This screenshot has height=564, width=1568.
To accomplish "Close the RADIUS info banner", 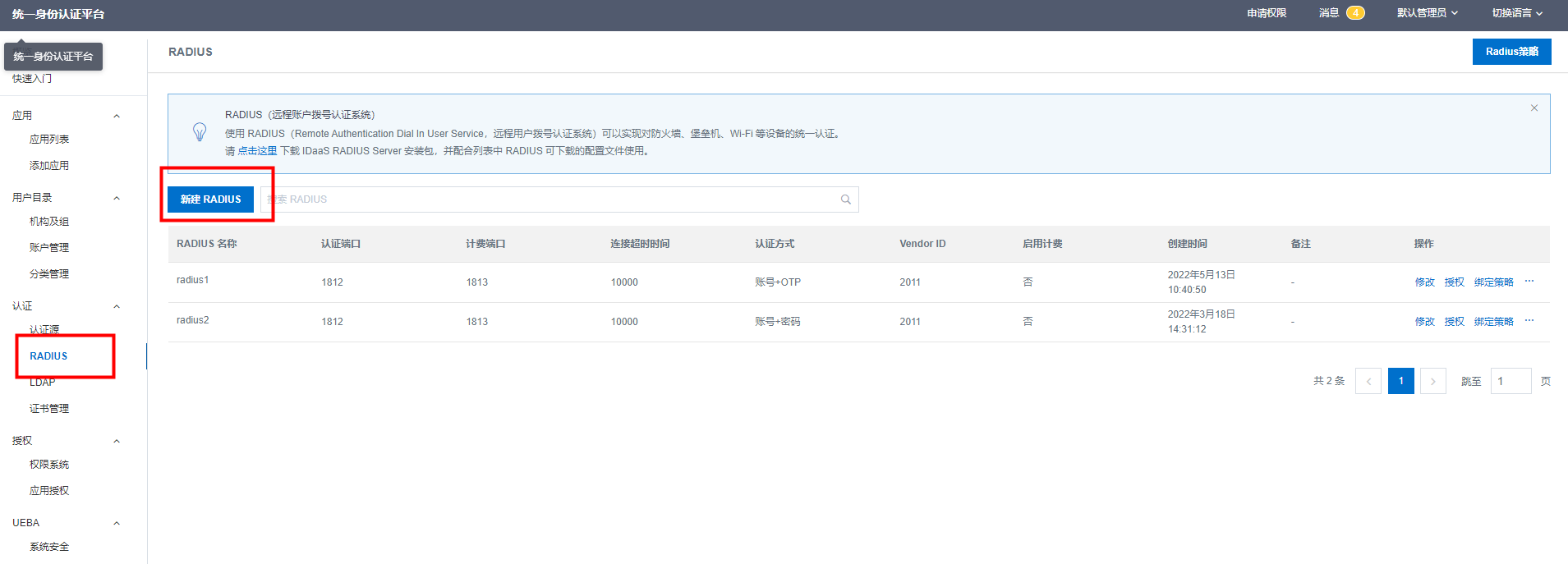I will pos(1534,108).
